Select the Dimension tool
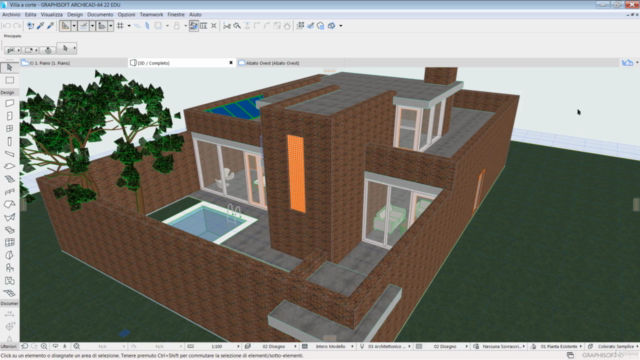640x360 pixels. (9, 314)
